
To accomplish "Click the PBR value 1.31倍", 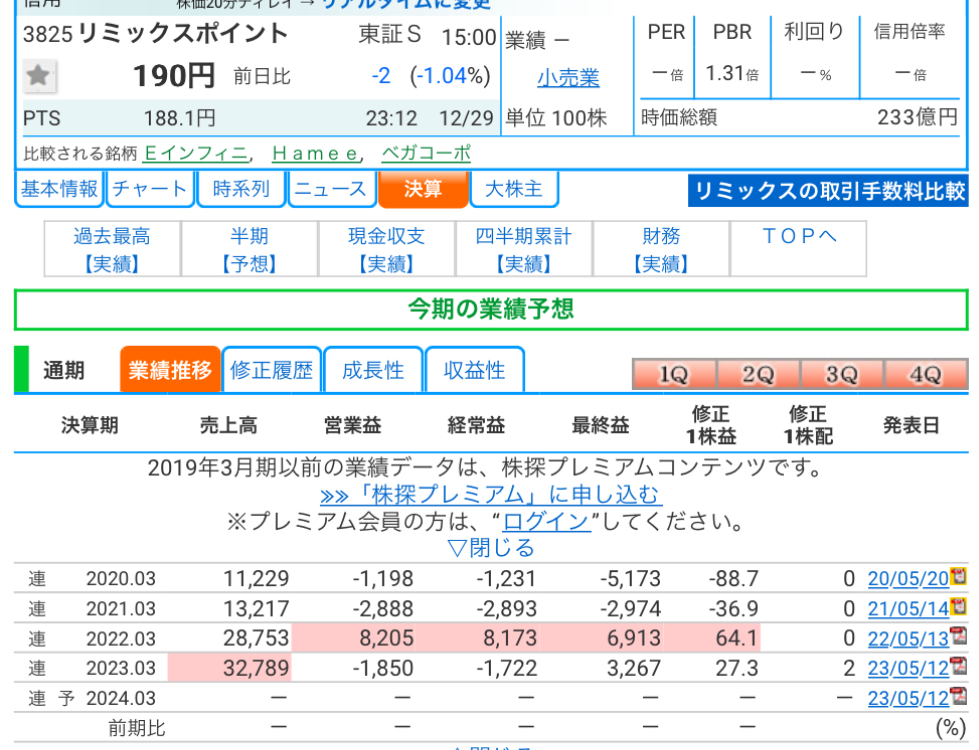I will point(732,74).
